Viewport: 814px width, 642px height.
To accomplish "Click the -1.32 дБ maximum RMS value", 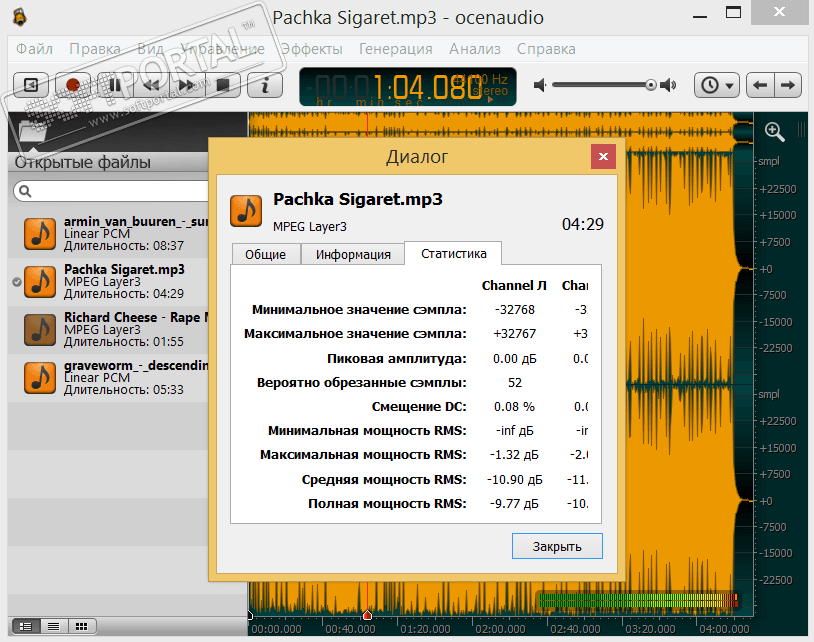I will click(514, 455).
